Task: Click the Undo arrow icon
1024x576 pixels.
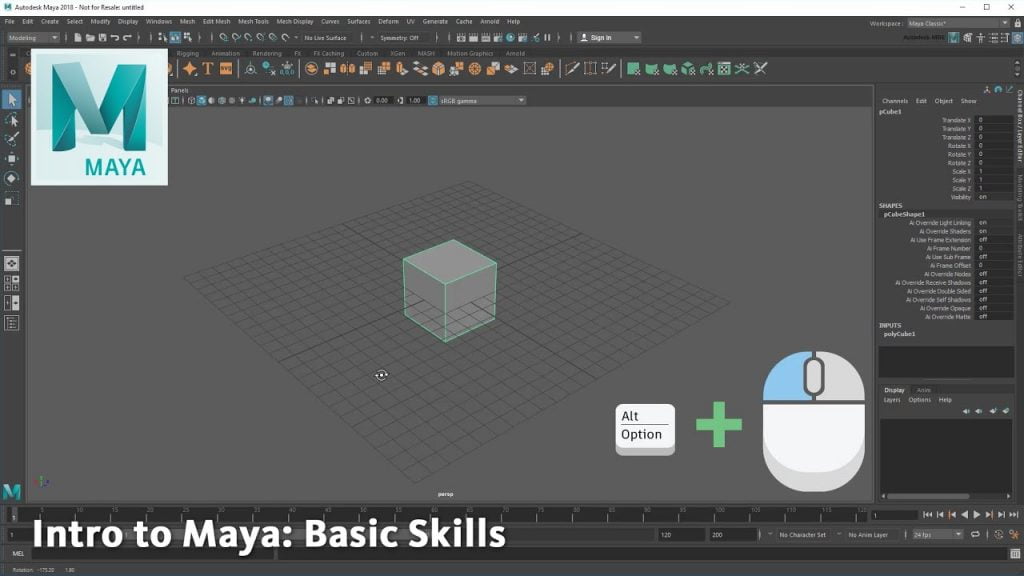Action: coord(115,38)
